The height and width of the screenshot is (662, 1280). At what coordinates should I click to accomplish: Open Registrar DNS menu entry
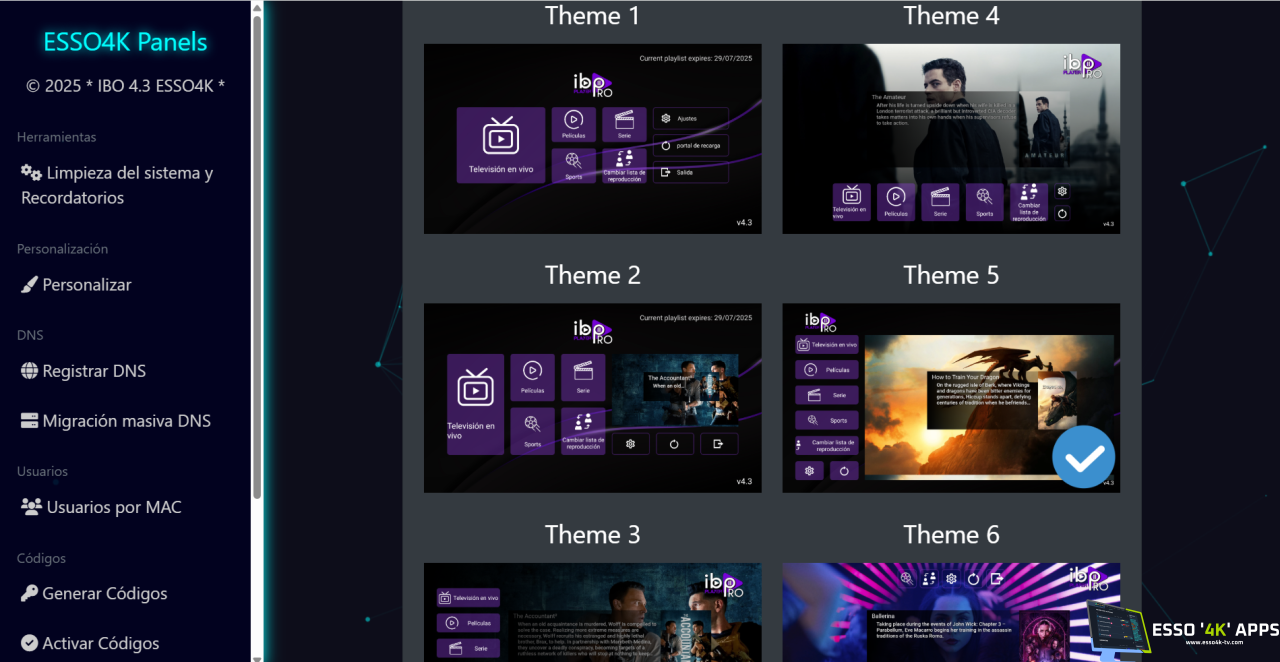tap(94, 371)
